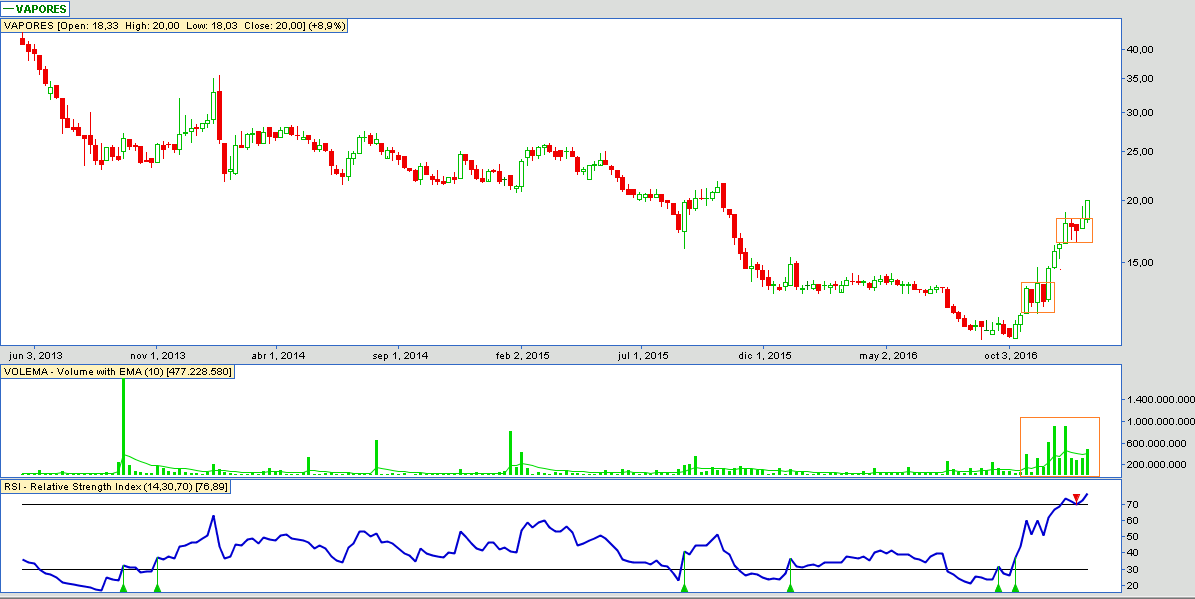Click the 'jun 3, 2013' date label
Image resolution: width=1195 pixels, height=599 pixels.
[x=35, y=355]
